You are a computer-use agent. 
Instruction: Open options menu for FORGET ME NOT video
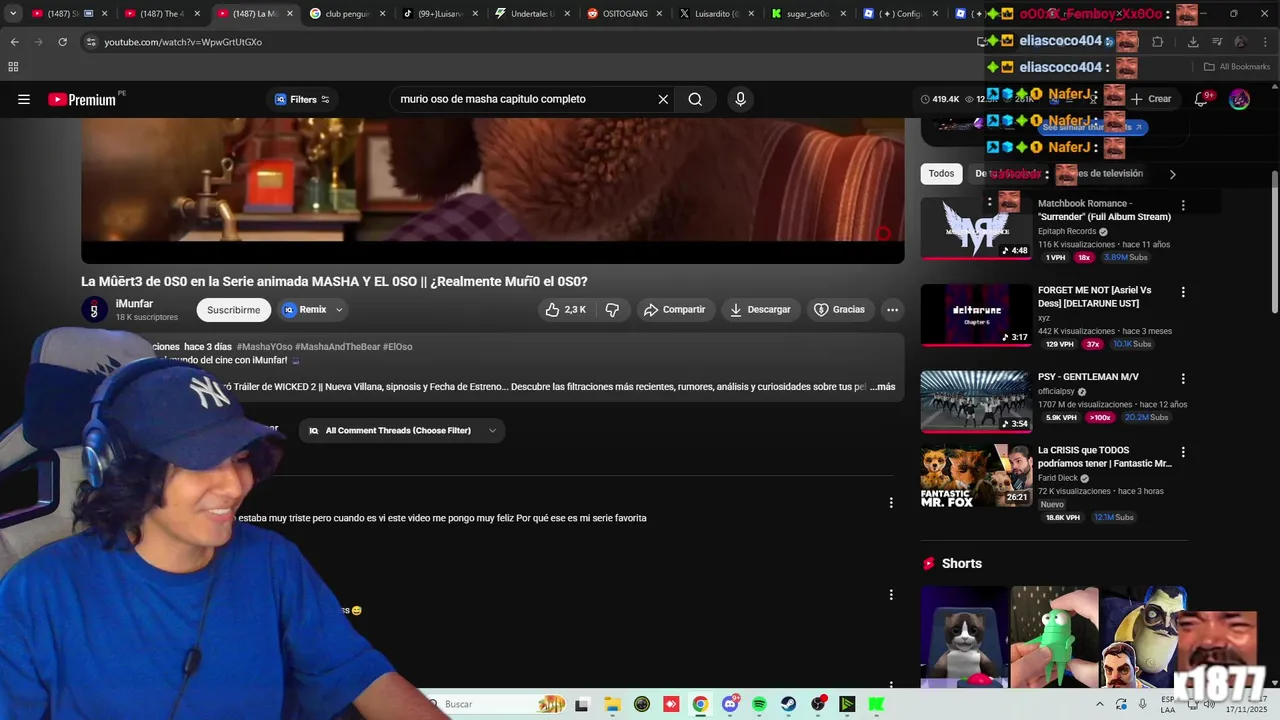pos(1183,292)
